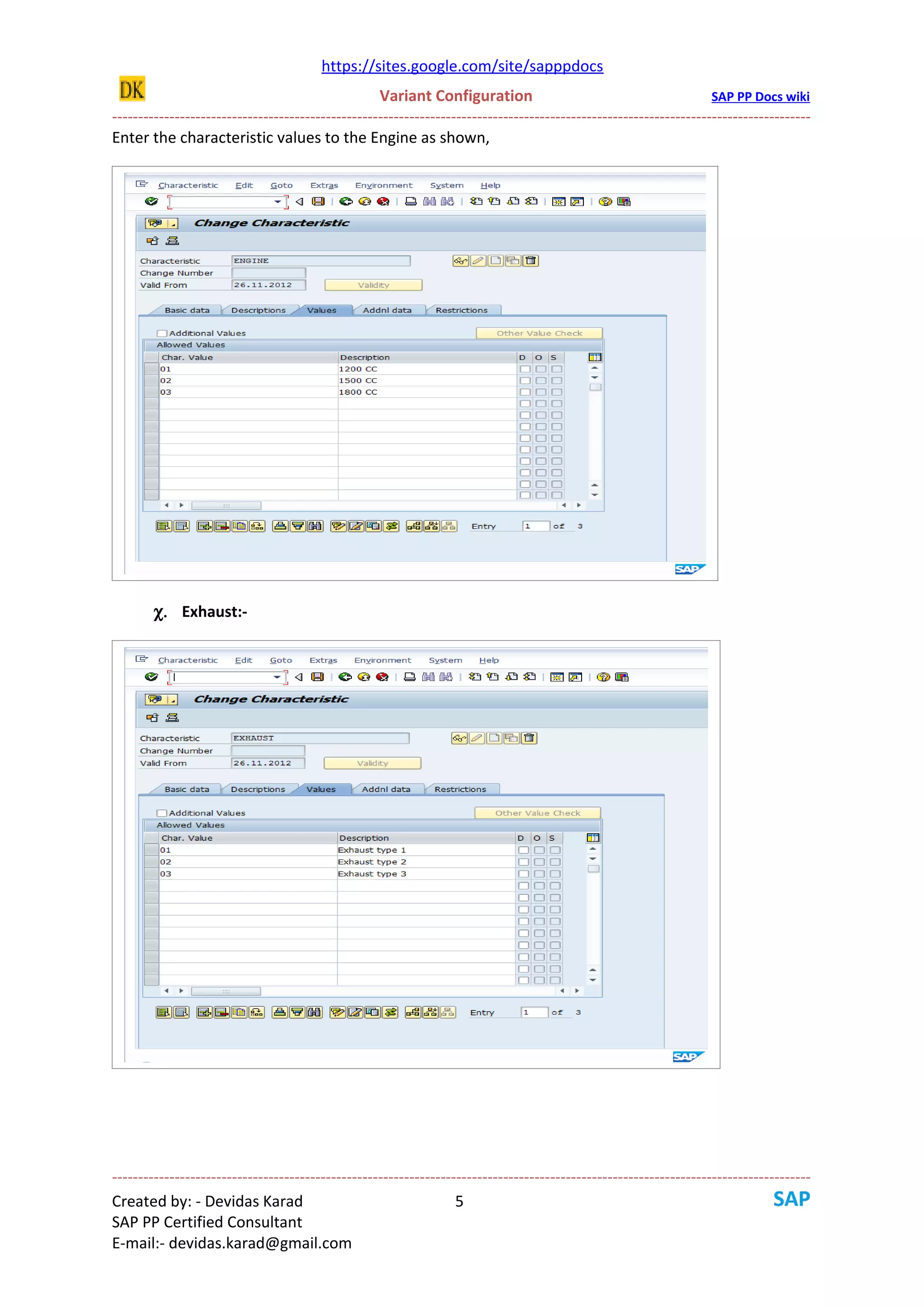The width and height of the screenshot is (924, 1308).
Task: Tick the O checkbox in the 1200 CC row
Action: pyautogui.click(x=541, y=369)
